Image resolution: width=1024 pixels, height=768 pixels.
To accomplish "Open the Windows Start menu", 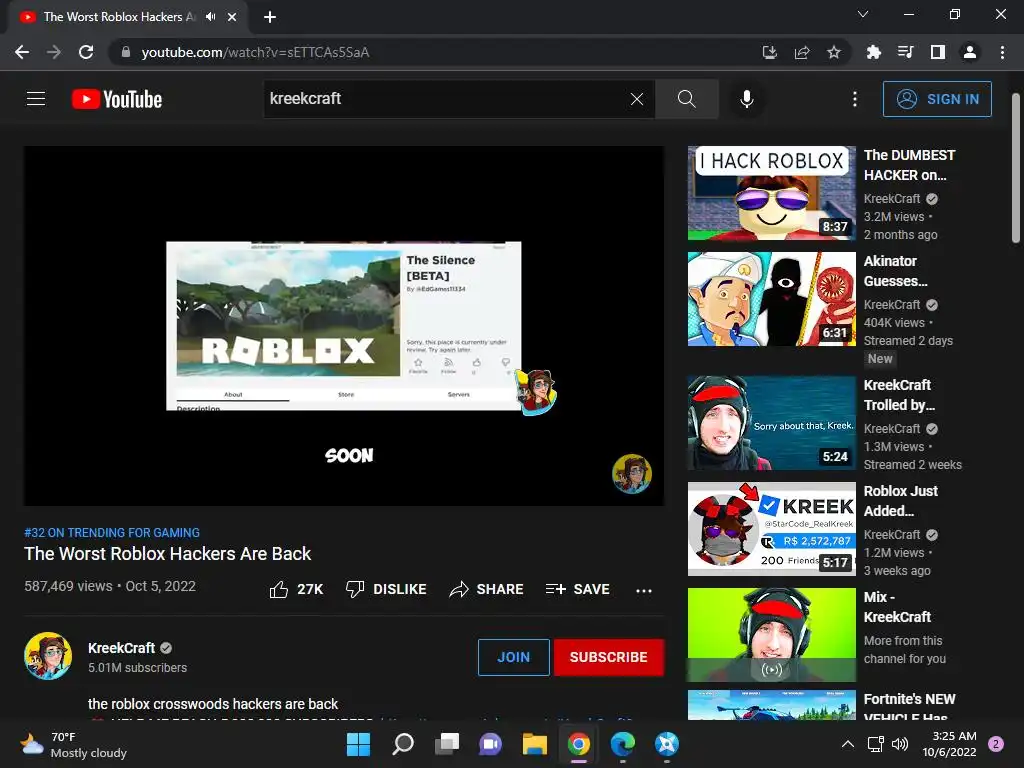I will (x=358, y=744).
